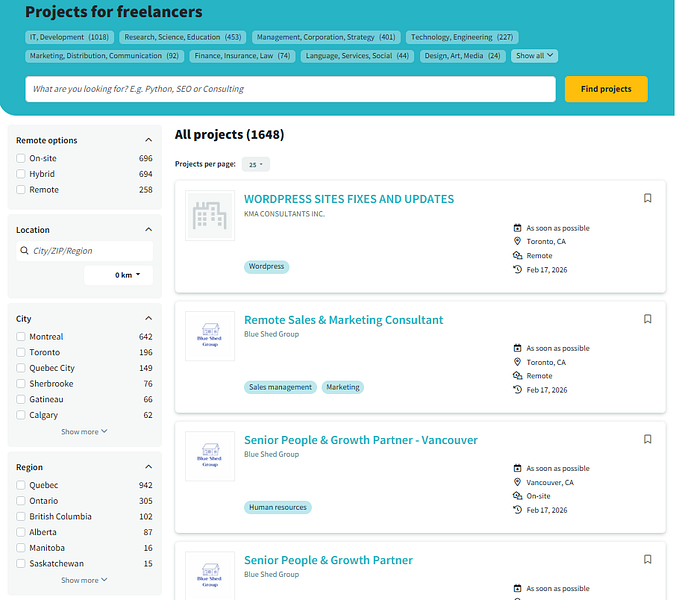Bookmark the WORDPRESS SITES FIXES AND UPDATES project
Screen dimensions: 676x600
(647, 198)
